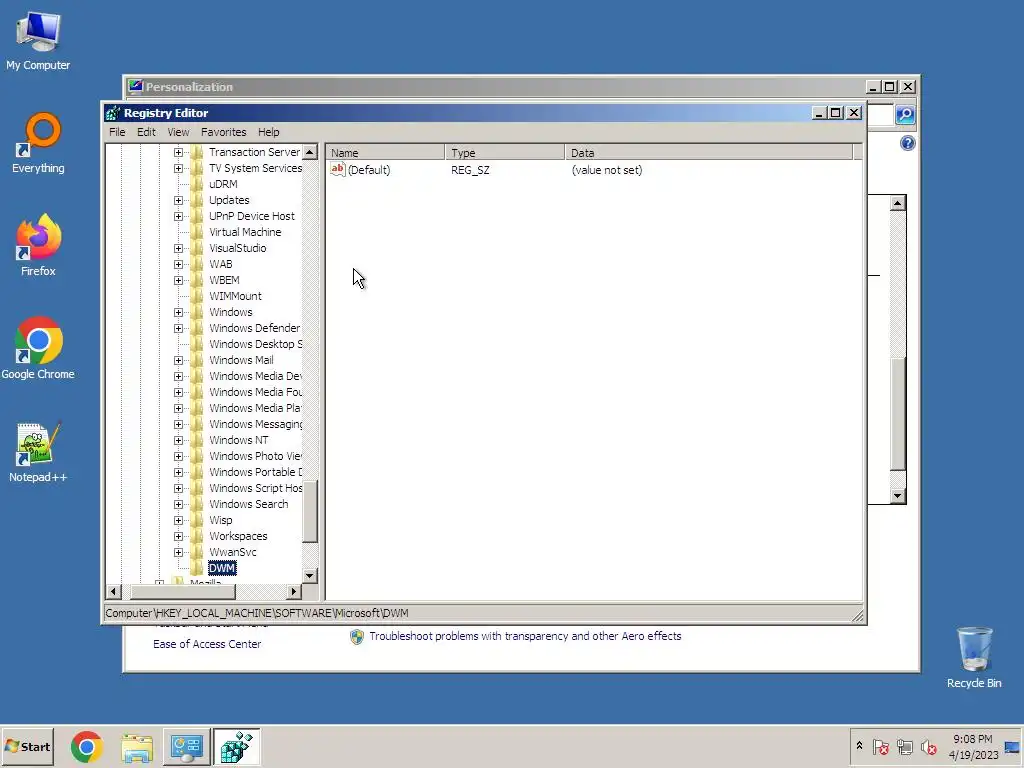Expand the UPnP Device Host key
This screenshot has height=768, width=1024.
tap(178, 216)
